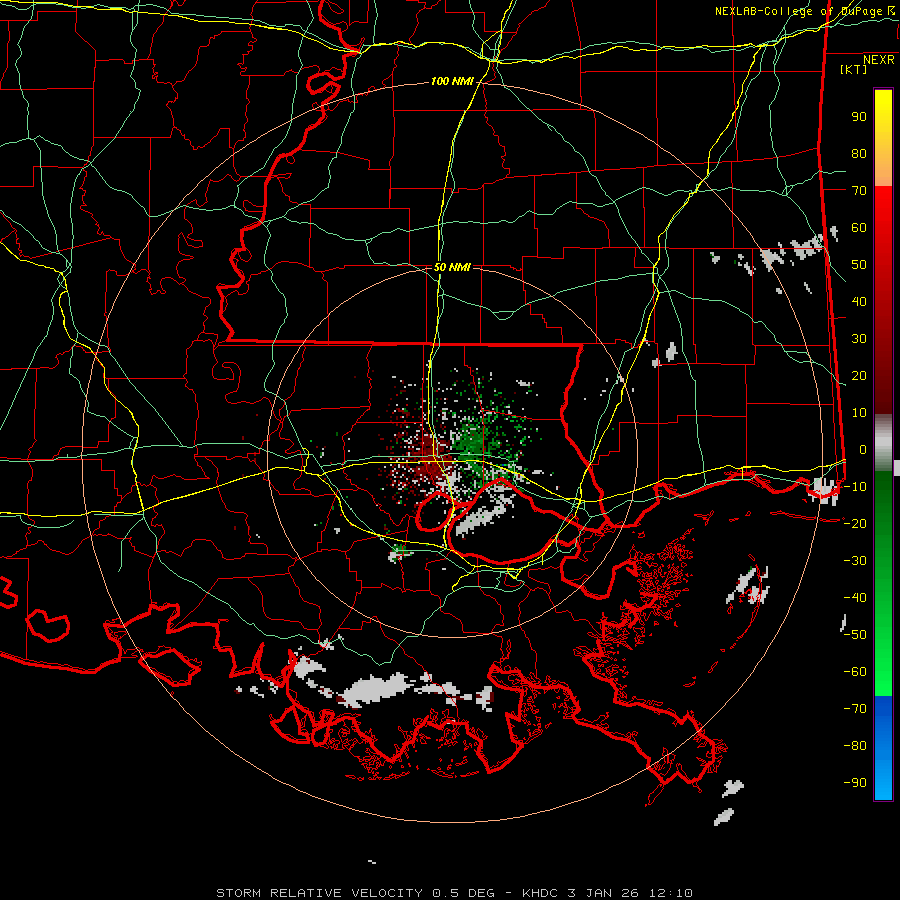The image size is (900, 900).
Task: Click the [KT] units label
Action: [854, 69]
